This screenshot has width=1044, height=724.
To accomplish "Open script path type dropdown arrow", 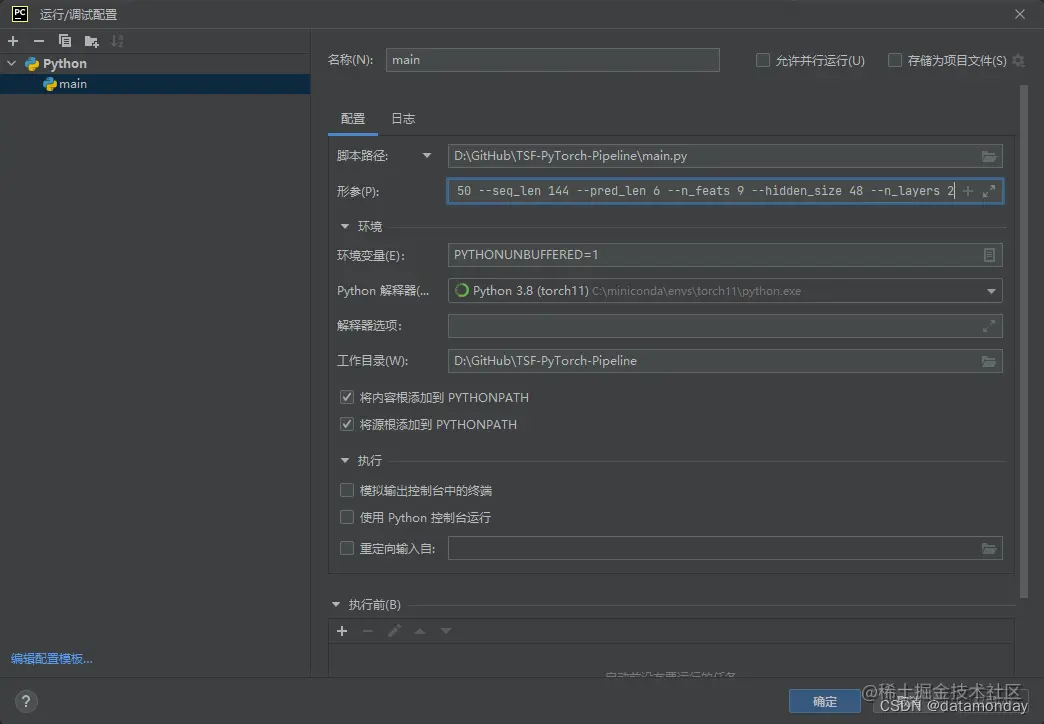I will (427, 156).
